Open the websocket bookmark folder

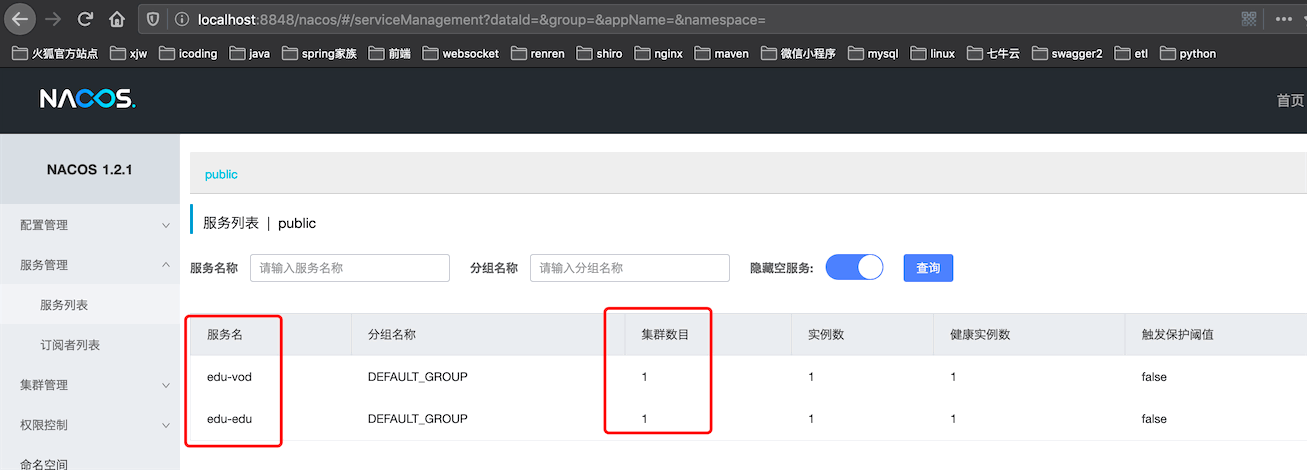[460, 54]
